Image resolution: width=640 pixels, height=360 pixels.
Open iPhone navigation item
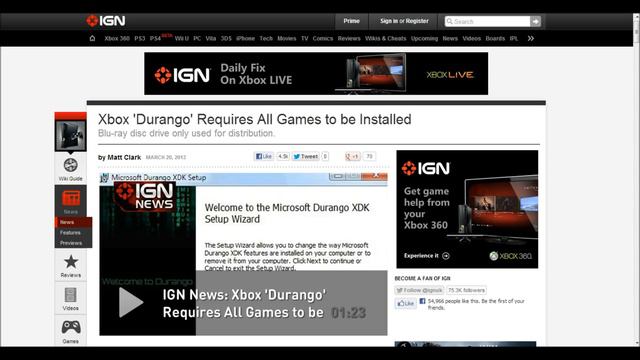coord(245,38)
